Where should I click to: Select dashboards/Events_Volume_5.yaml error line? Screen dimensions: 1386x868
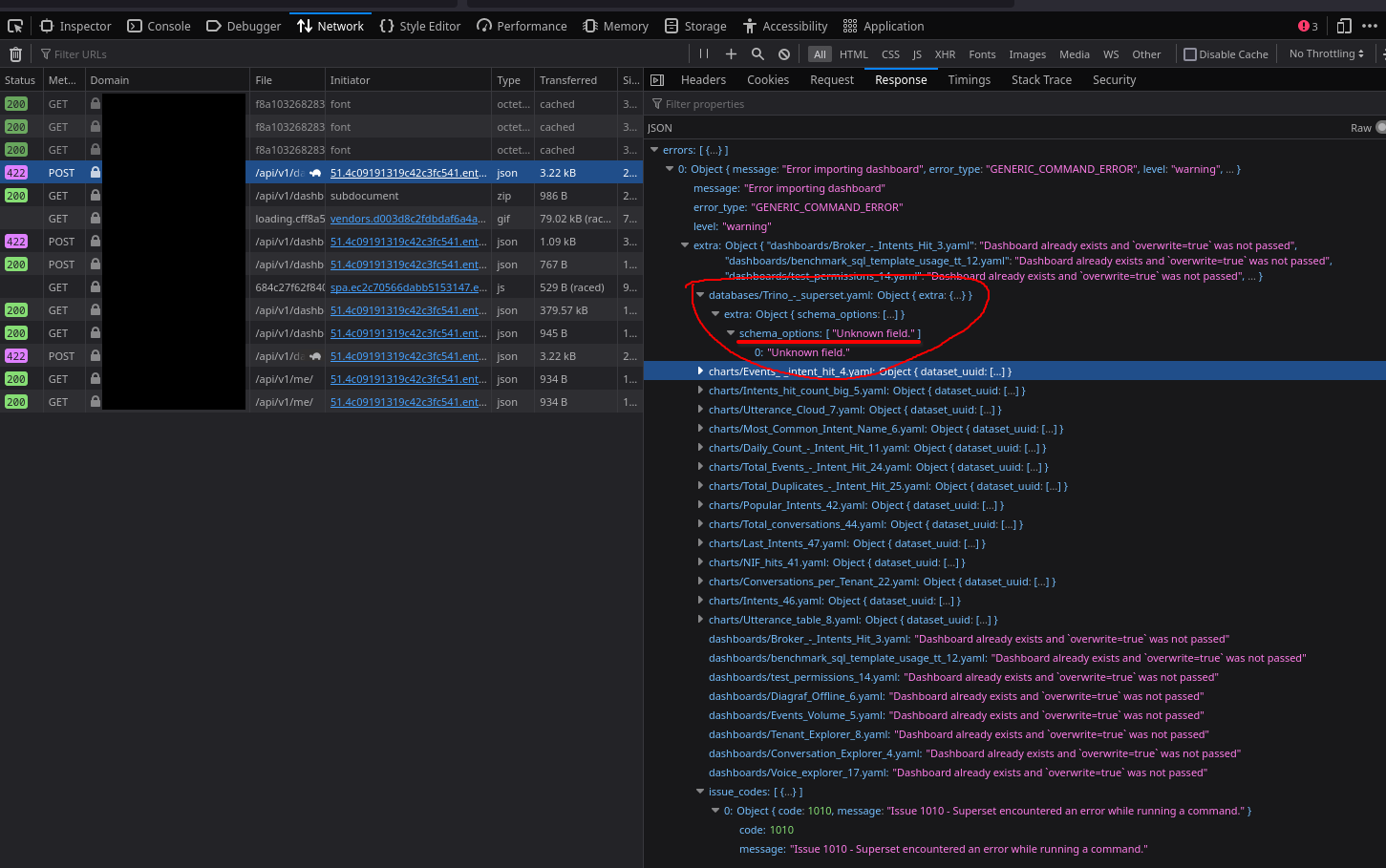coord(956,715)
